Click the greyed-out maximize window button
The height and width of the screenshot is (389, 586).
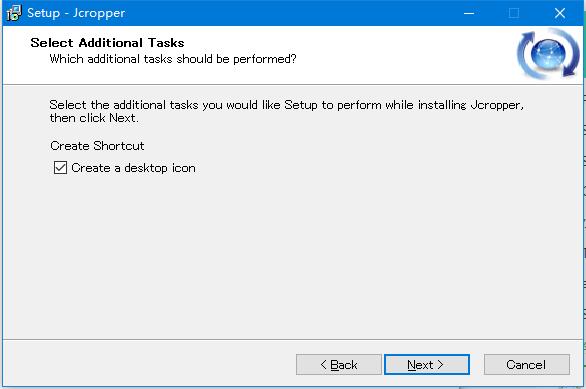(514, 13)
